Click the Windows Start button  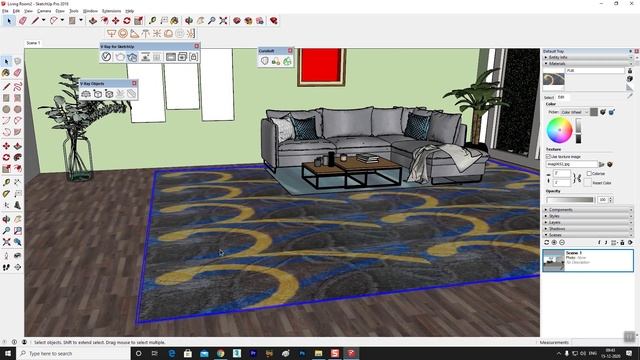[x=8, y=353]
